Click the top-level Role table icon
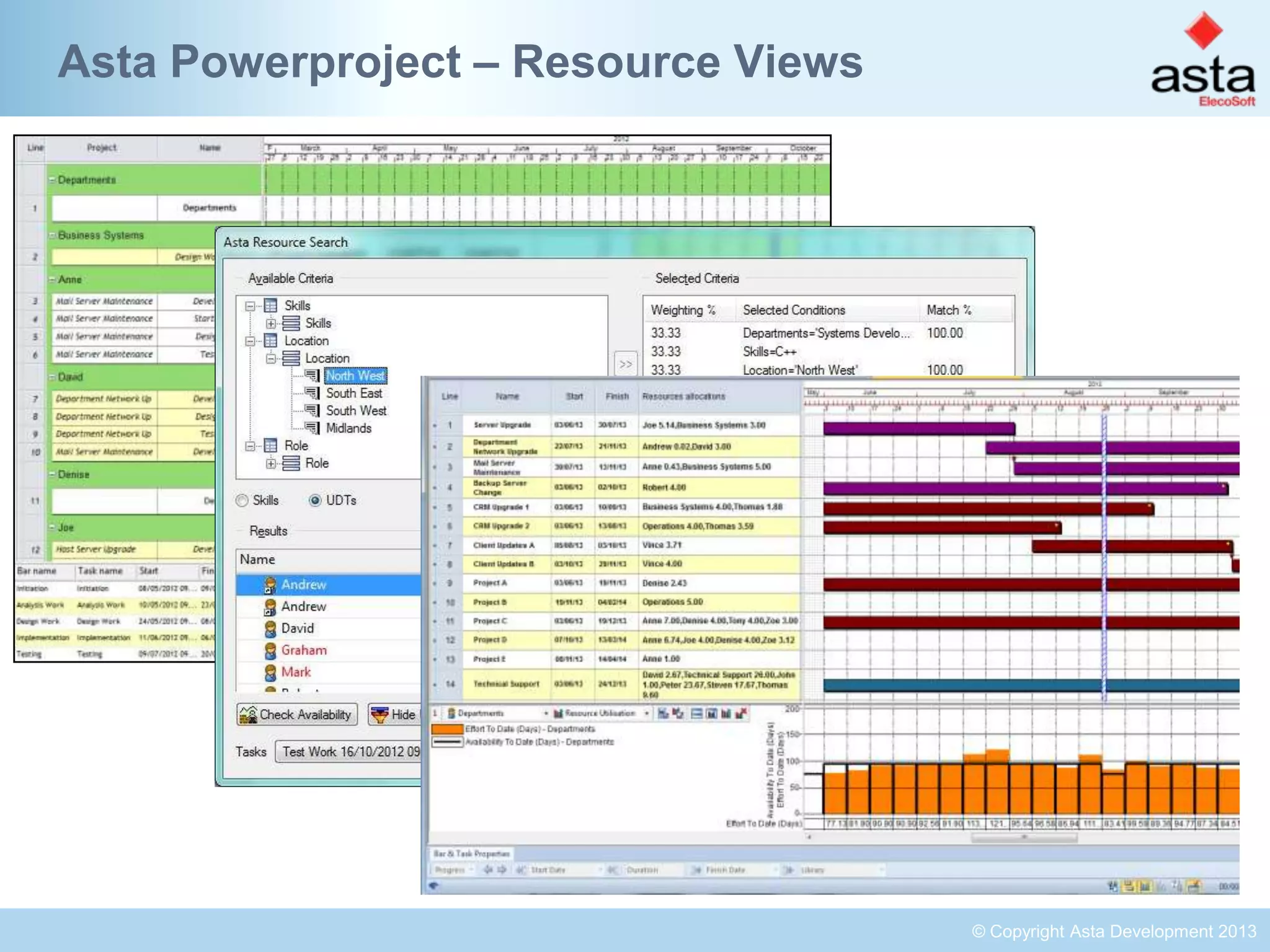Viewport: 1270px width, 952px height. point(270,445)
